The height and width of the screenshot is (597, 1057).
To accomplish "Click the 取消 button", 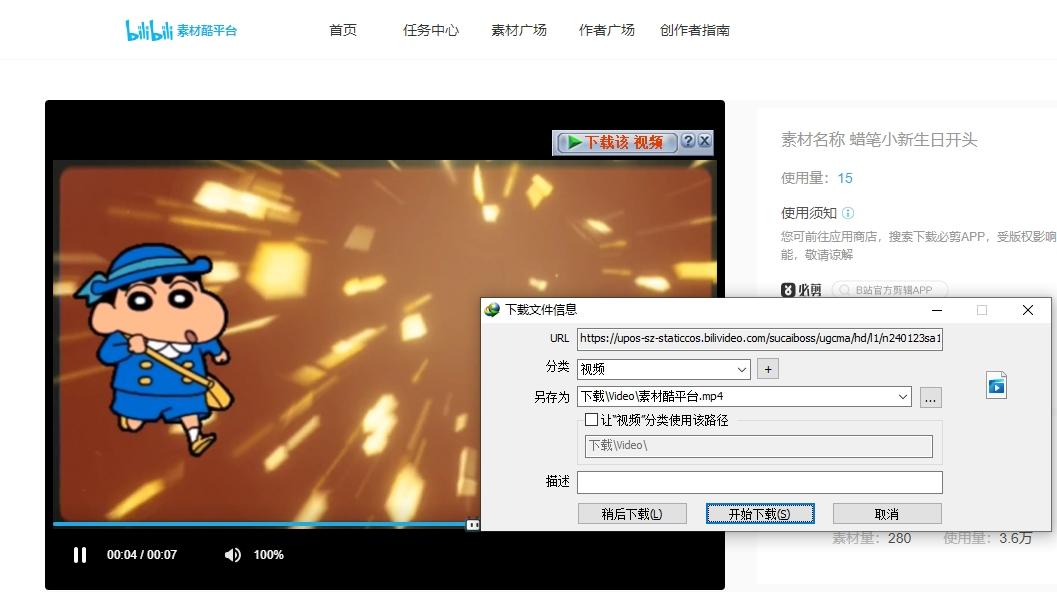I will tap(887, 514).
